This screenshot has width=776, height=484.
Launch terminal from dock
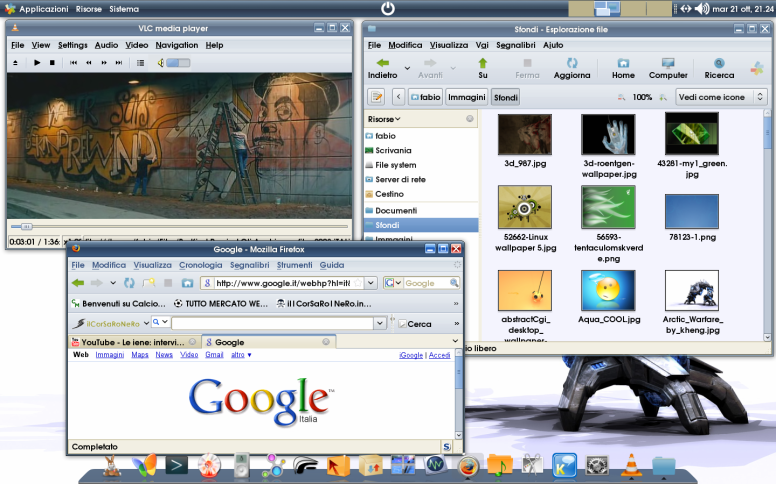(177, 465)
